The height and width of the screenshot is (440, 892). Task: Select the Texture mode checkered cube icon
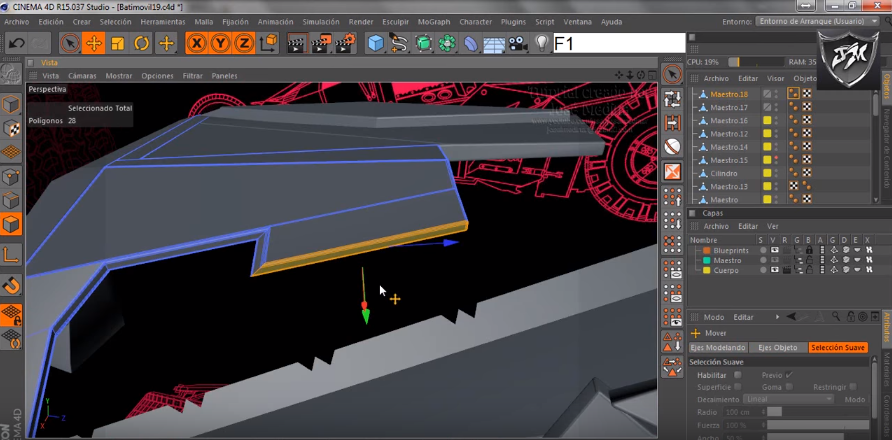pyautogui.click(x=11, y=129)
